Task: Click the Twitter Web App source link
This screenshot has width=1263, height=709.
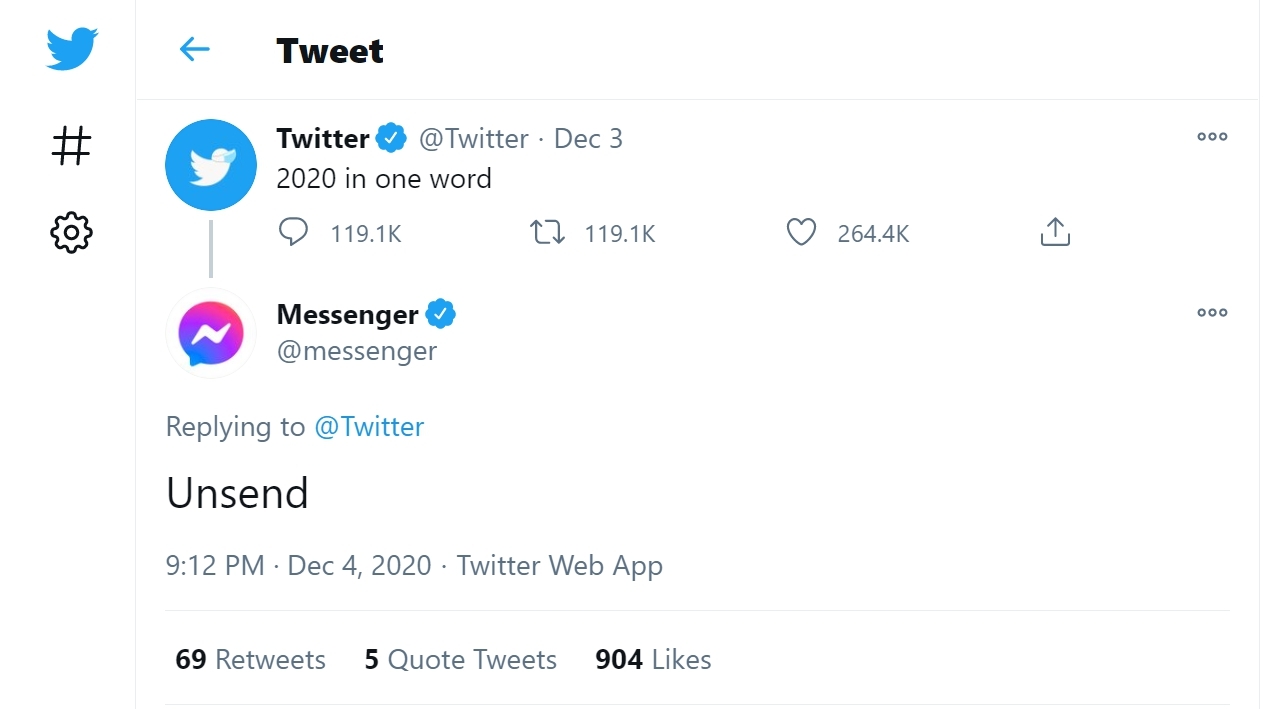Action: pyautogui.click(x=559, y=566)
